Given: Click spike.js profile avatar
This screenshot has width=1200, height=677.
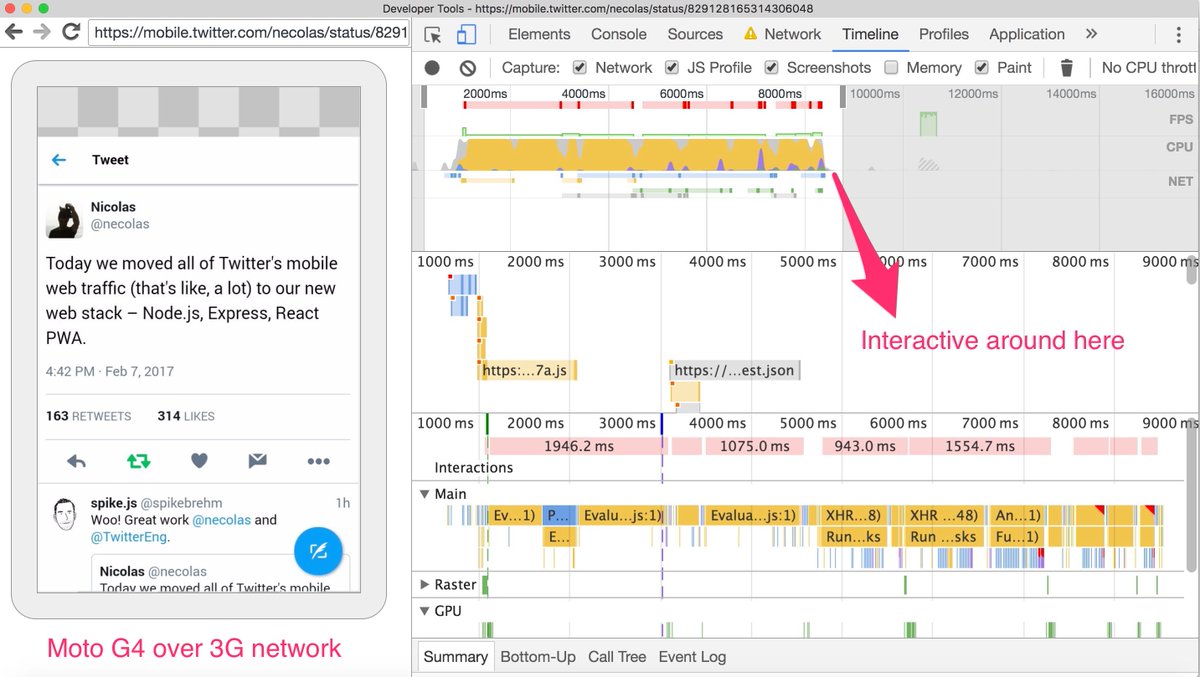Looking at the screenshot, I should click(x=65, y=514).
